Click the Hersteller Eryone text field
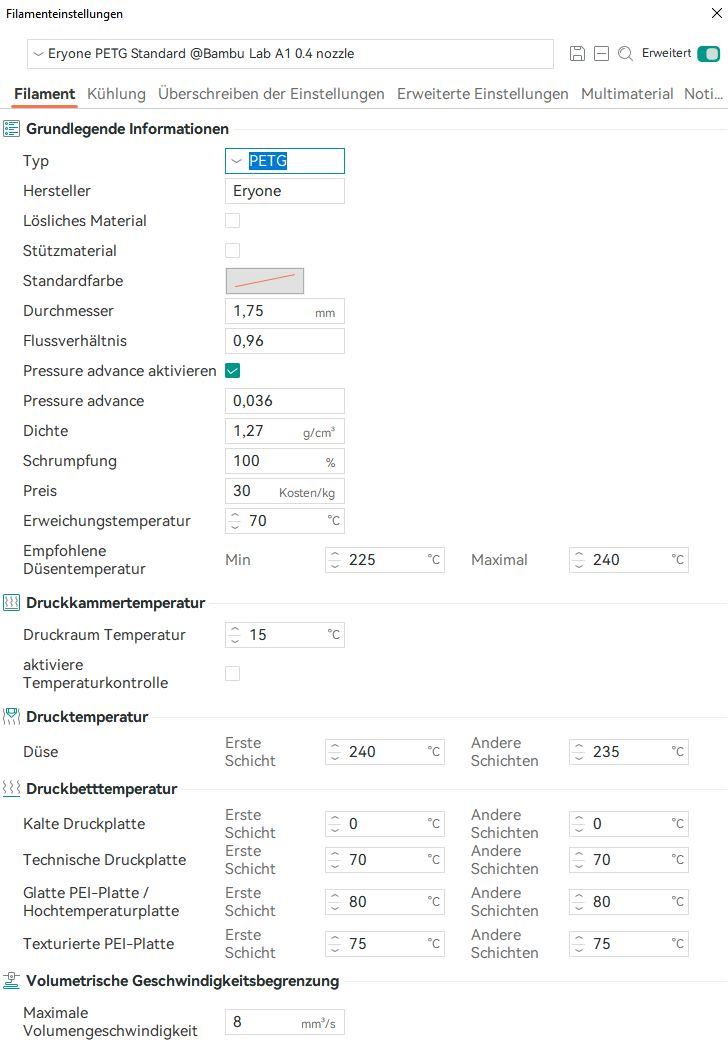The height and width of the screenshot is (1063, 728). tap(285, 191)
